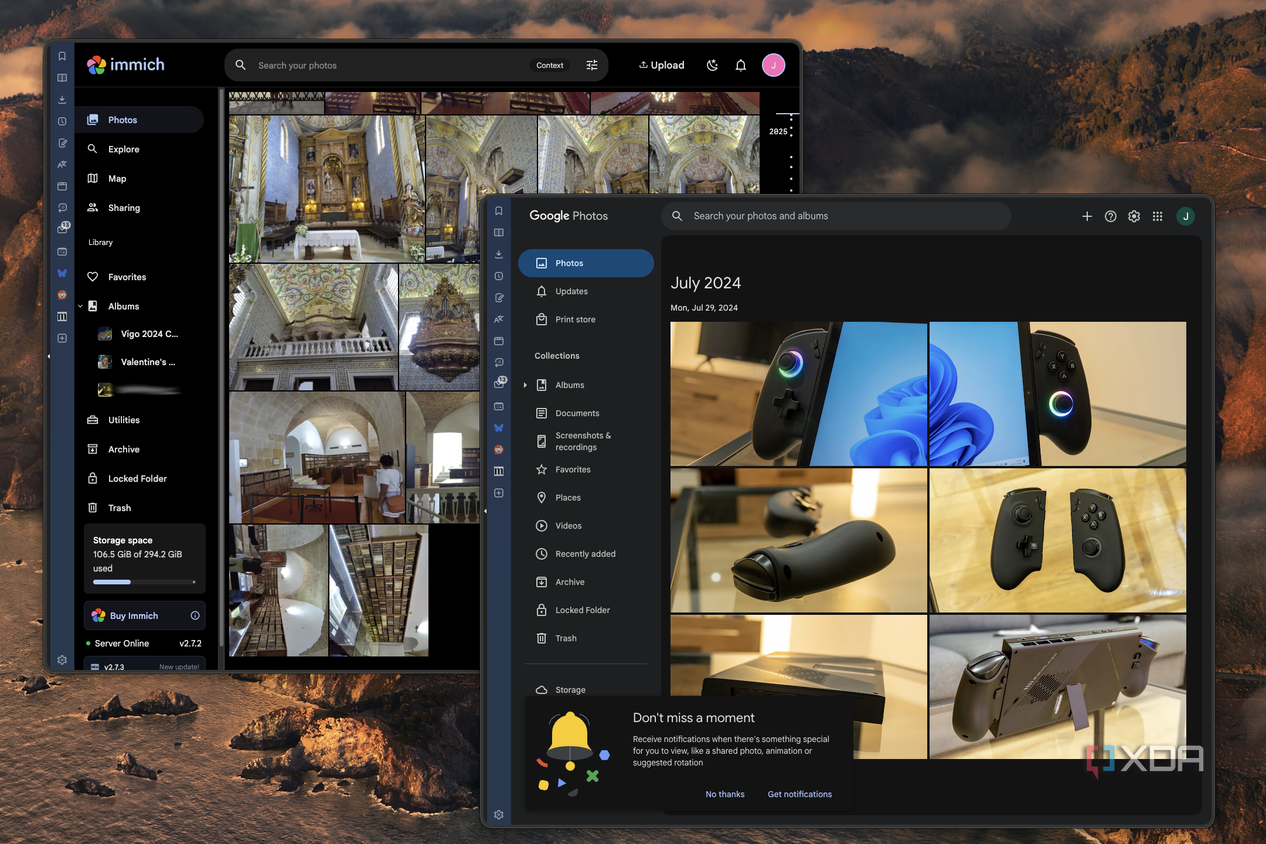Click Google Photos create plus icon

(x=1087, y=216)
